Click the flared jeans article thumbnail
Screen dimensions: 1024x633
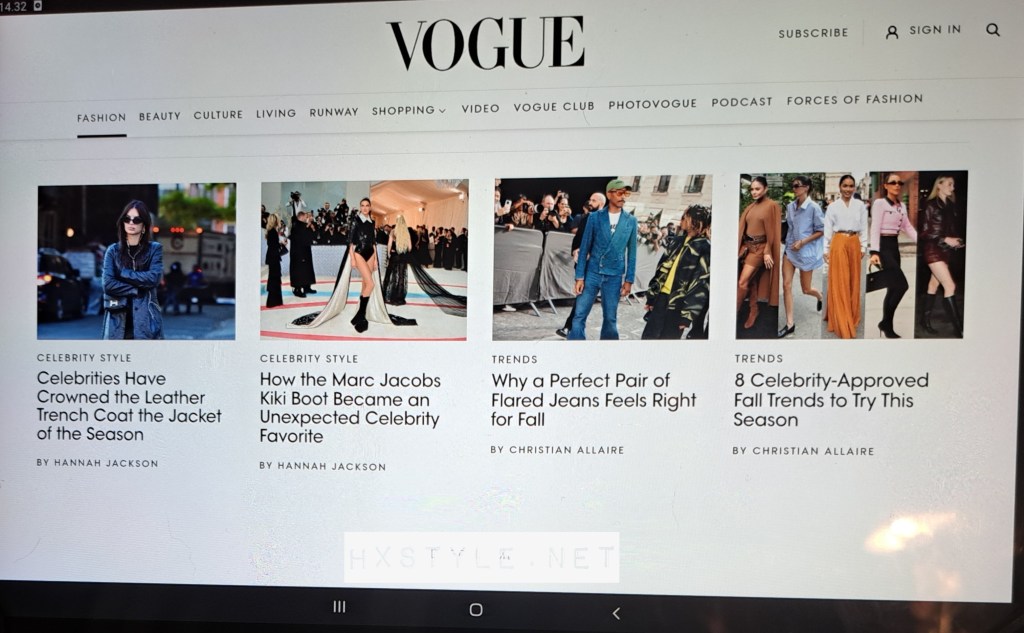(x=601, y=258)
